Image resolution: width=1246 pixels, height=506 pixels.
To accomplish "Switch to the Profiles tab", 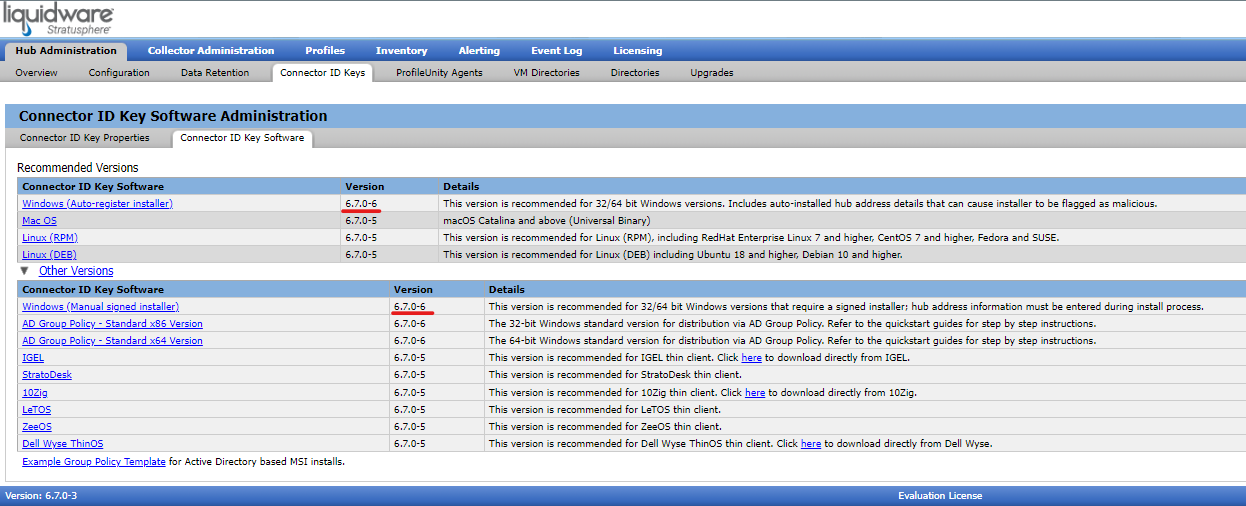I will 325,51.
